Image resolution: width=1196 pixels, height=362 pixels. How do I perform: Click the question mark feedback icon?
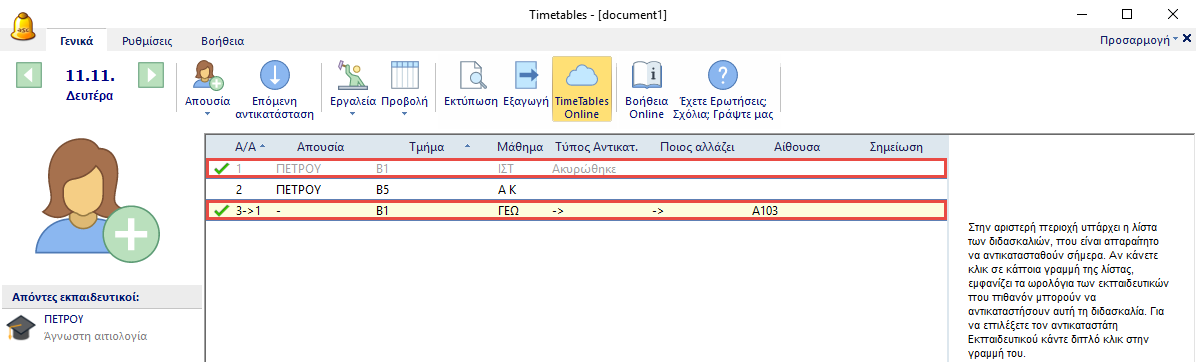pos(723,76)
